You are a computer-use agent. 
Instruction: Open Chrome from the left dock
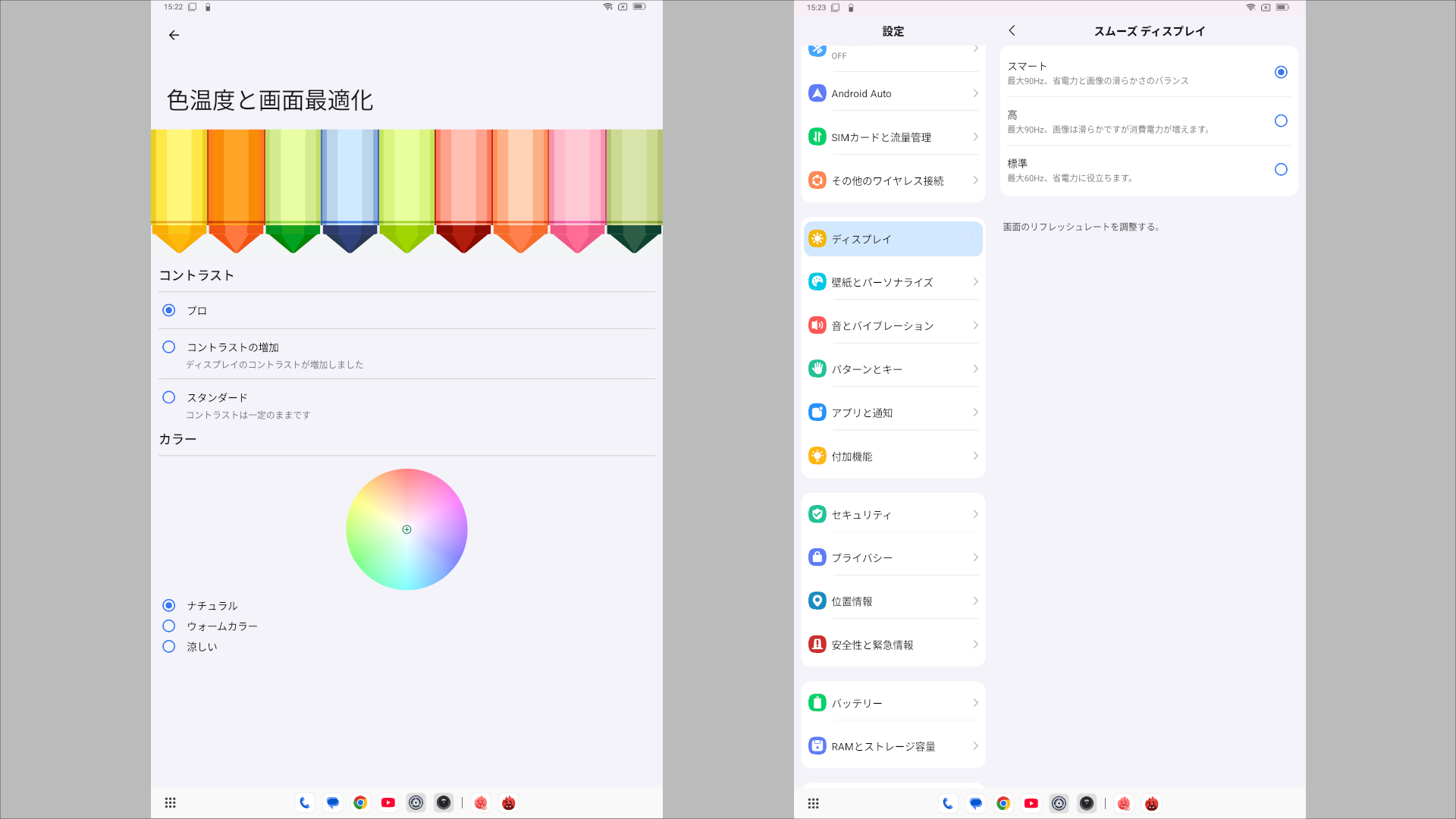point(360,802)
